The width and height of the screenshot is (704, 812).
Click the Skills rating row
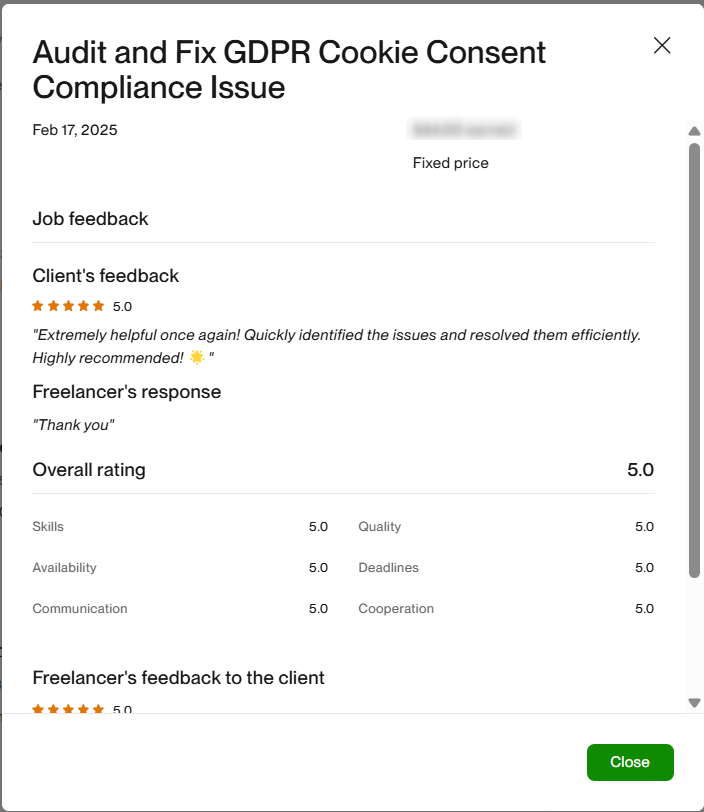click(x=180, y=527)
